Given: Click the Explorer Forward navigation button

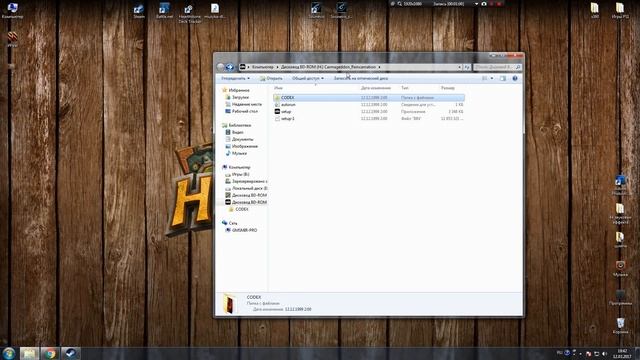Looking at the screenshot, I should point(230,67).
